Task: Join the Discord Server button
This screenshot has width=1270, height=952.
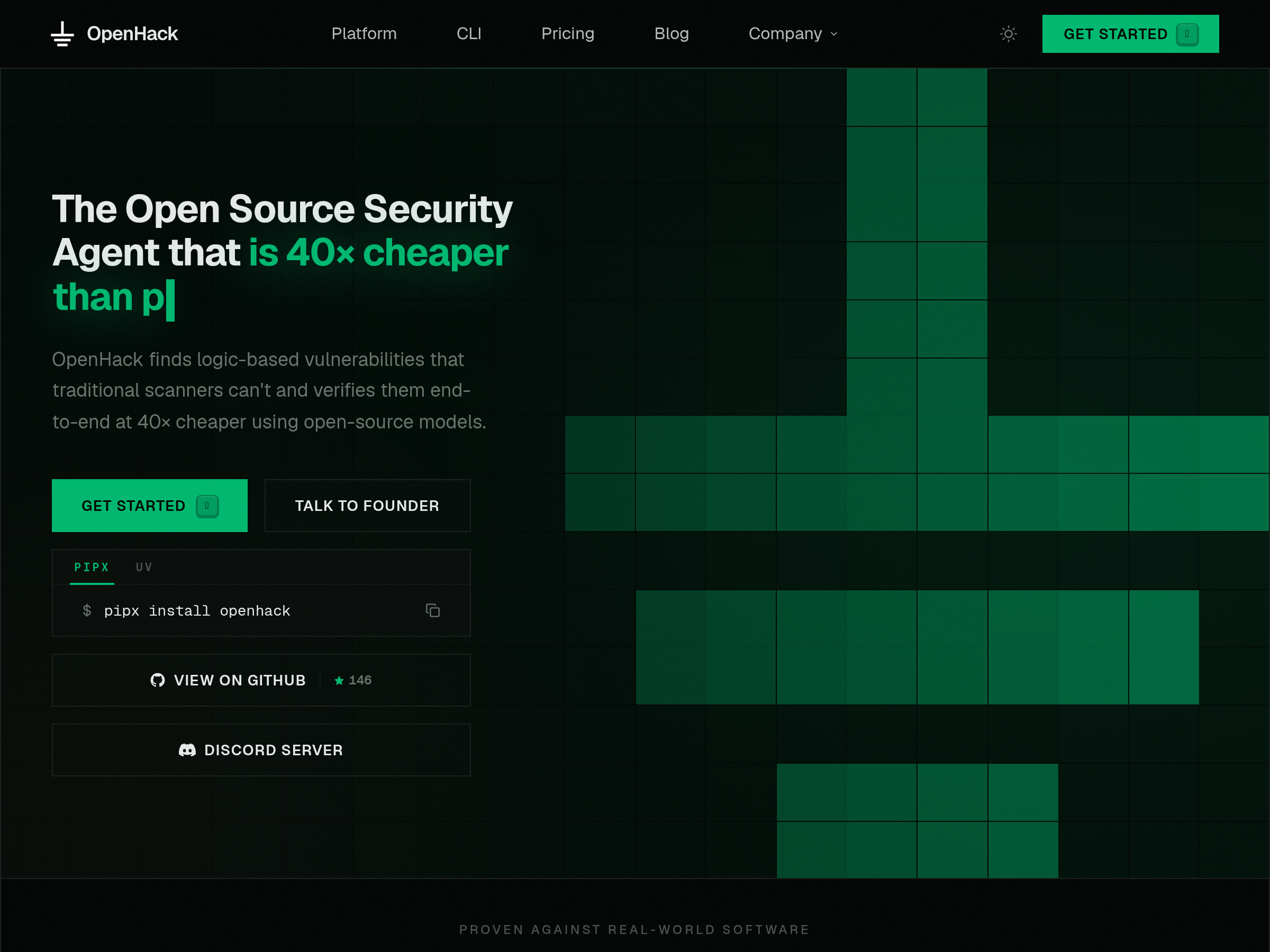Action: tap(261, 750)
